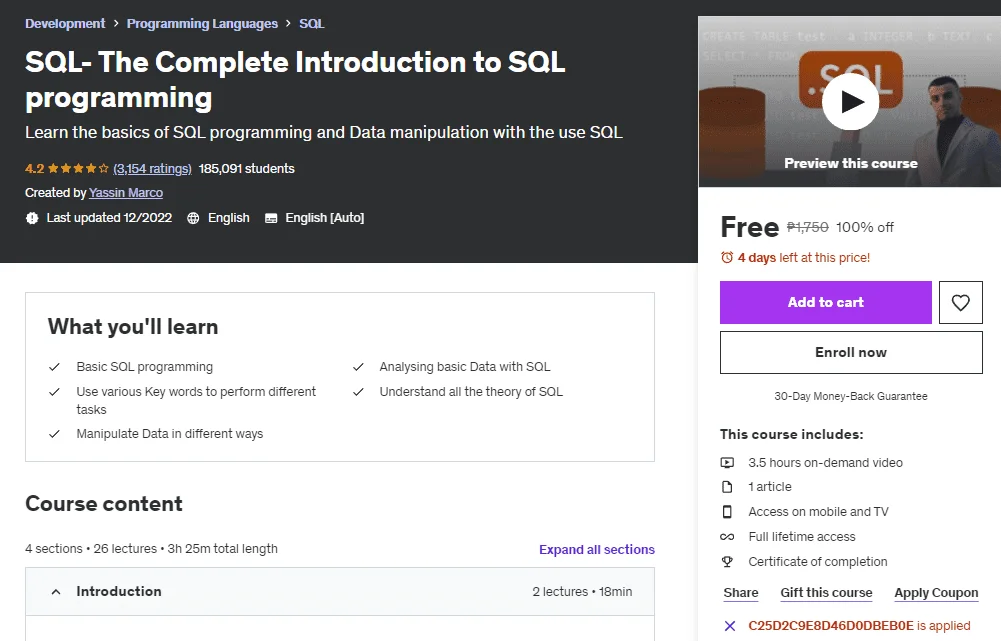Expand all course sections
The image size is (1001, 641).
(597, 549)
